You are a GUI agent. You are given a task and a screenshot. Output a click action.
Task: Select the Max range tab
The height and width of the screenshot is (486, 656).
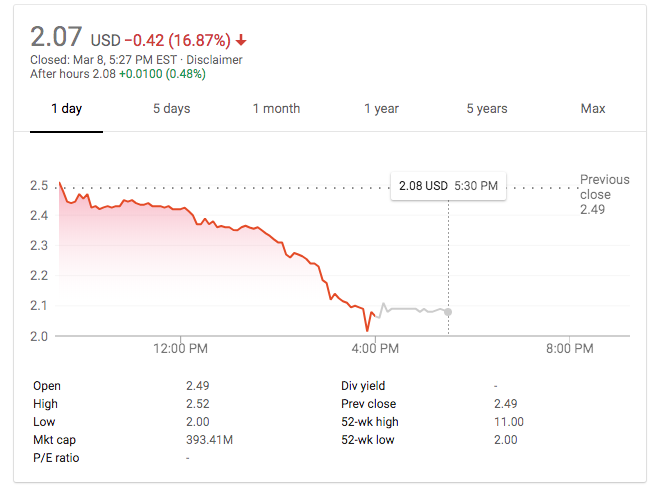click(x=593, y=108)
